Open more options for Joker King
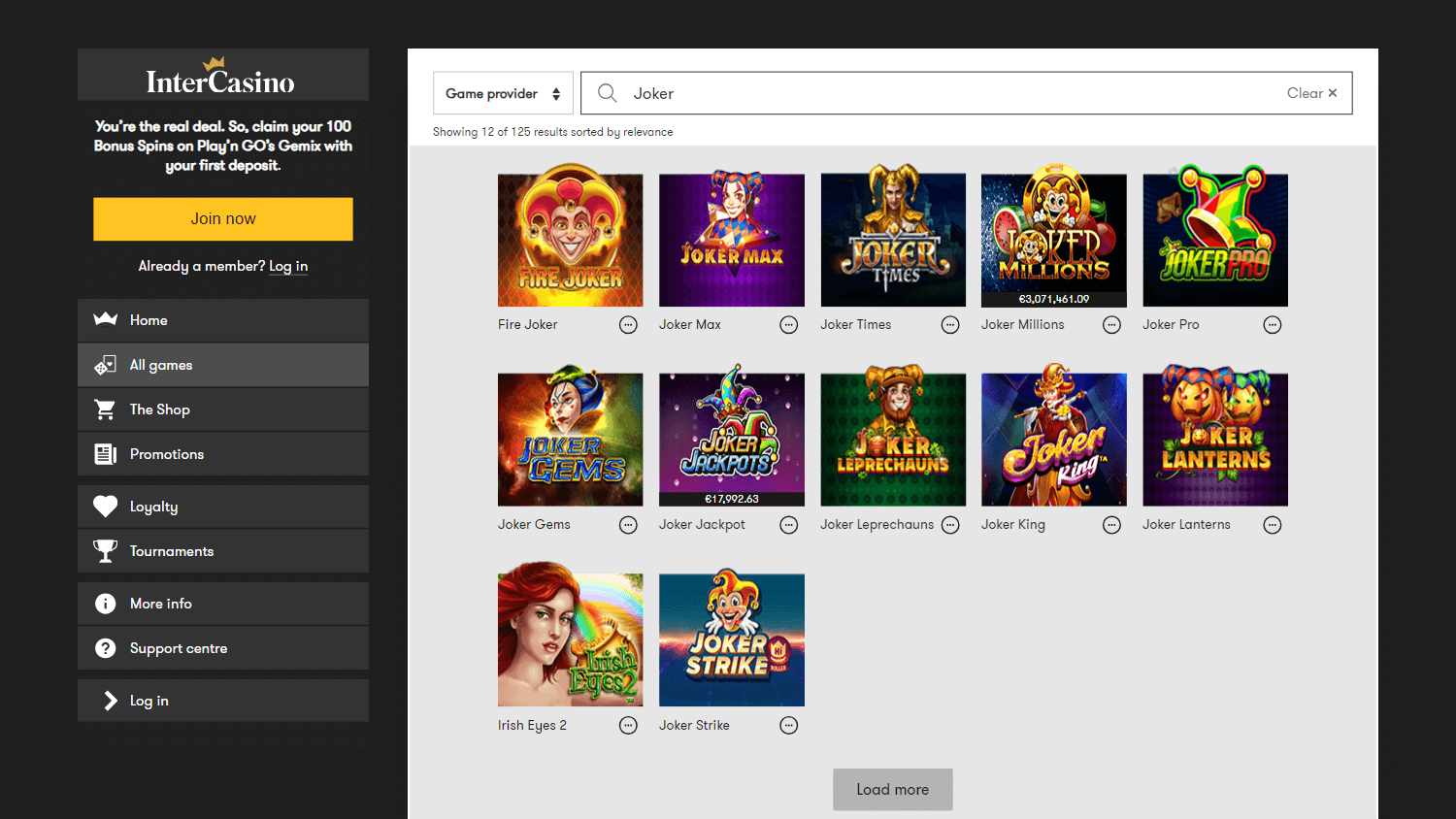Image resolution: width=1456 pixels, height=819 pixels. point(1111,525)
